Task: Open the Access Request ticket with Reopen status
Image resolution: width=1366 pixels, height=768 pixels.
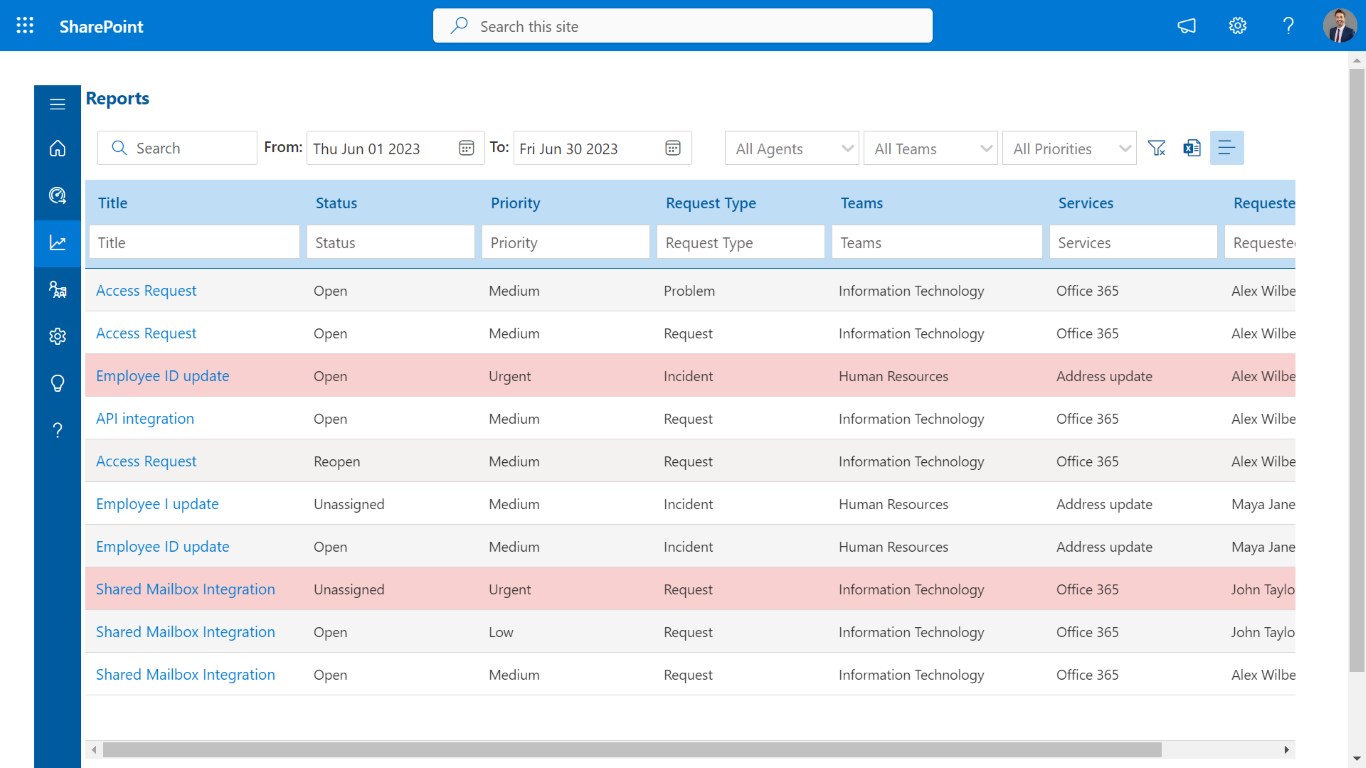Action: click(x=146, y=462)
